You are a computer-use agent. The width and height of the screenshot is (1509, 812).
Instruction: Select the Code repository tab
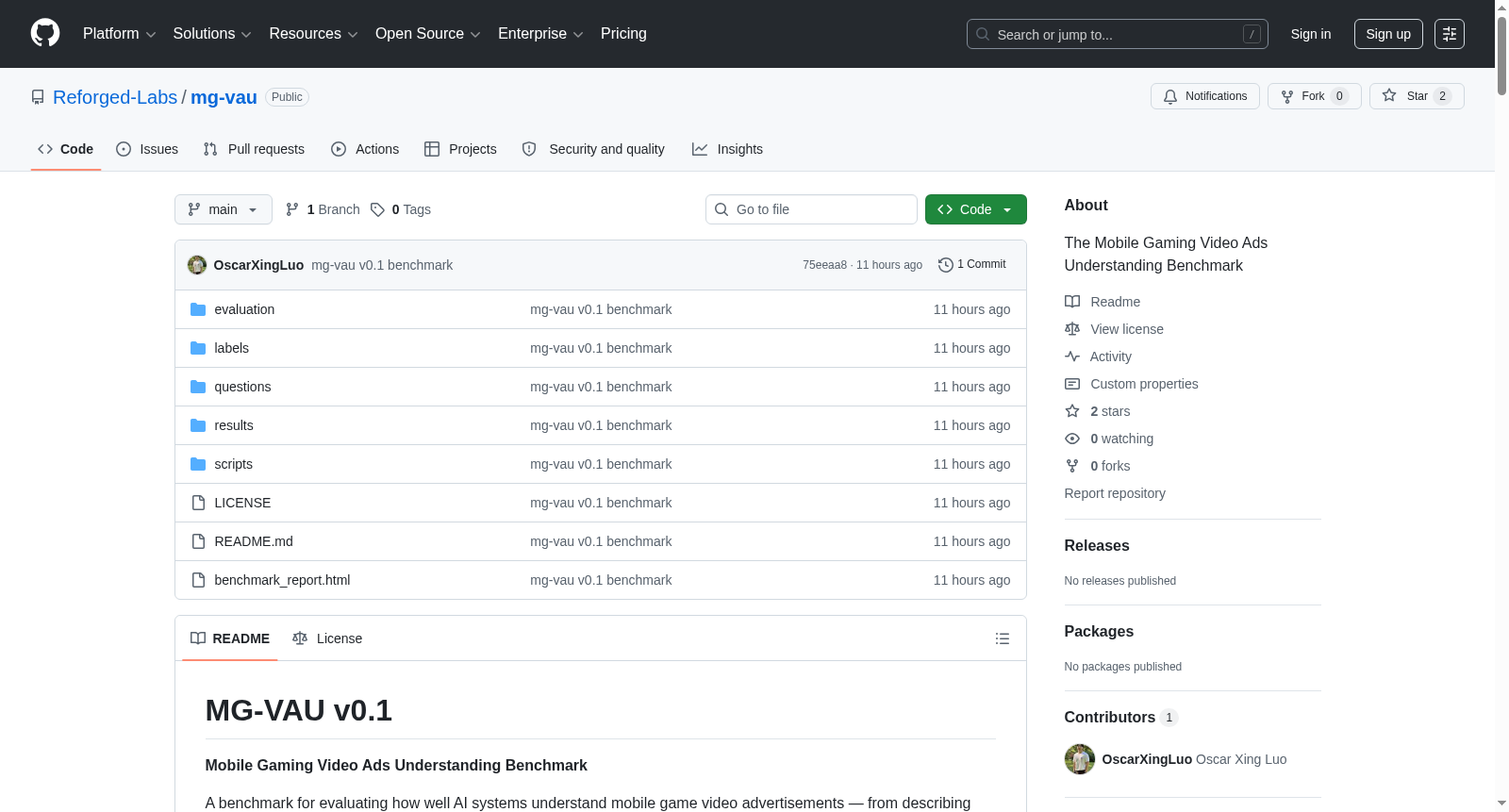[x=66, y=149]
